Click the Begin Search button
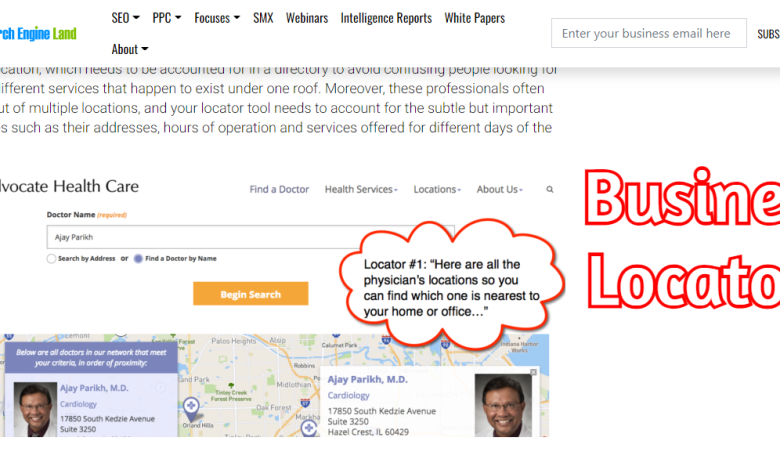This screenshot has height=470, width=780. (251, 294)
